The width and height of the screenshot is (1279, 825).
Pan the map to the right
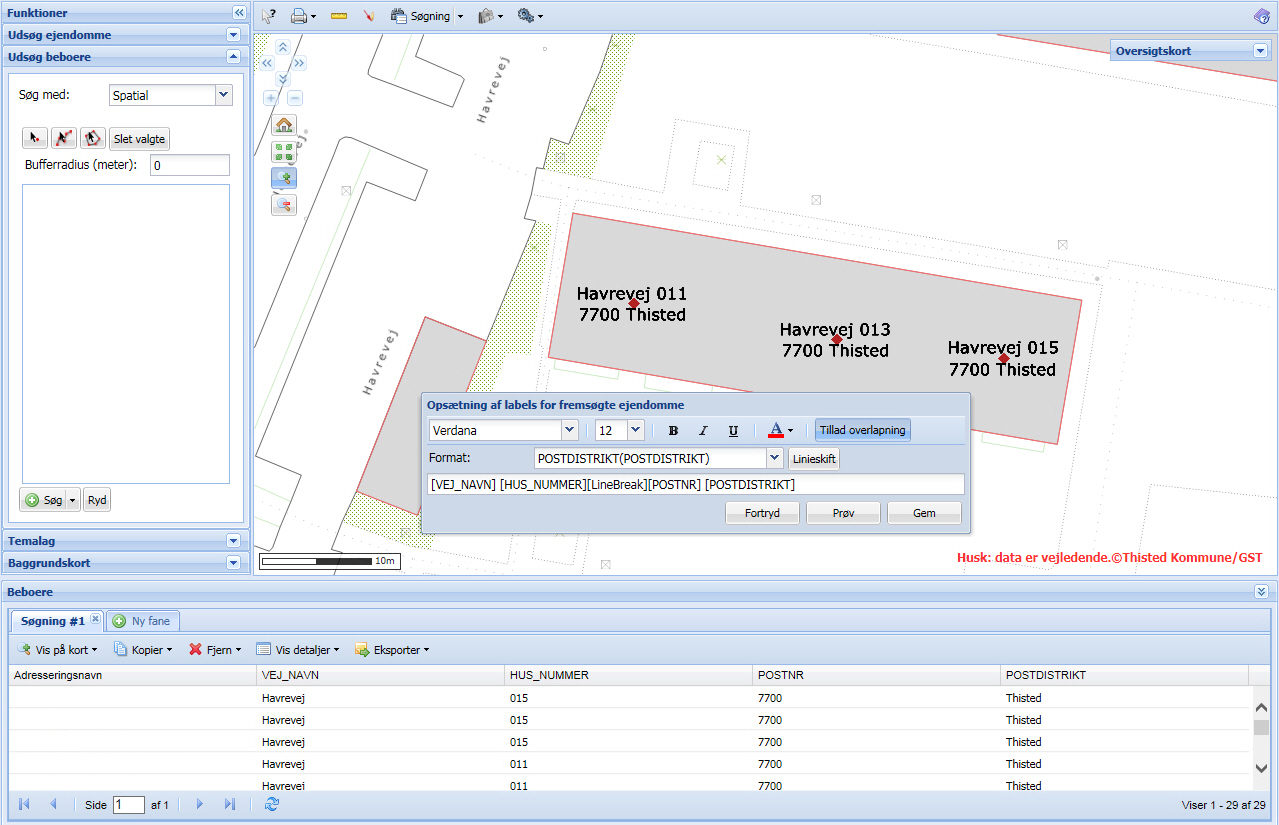click(299, 63)
